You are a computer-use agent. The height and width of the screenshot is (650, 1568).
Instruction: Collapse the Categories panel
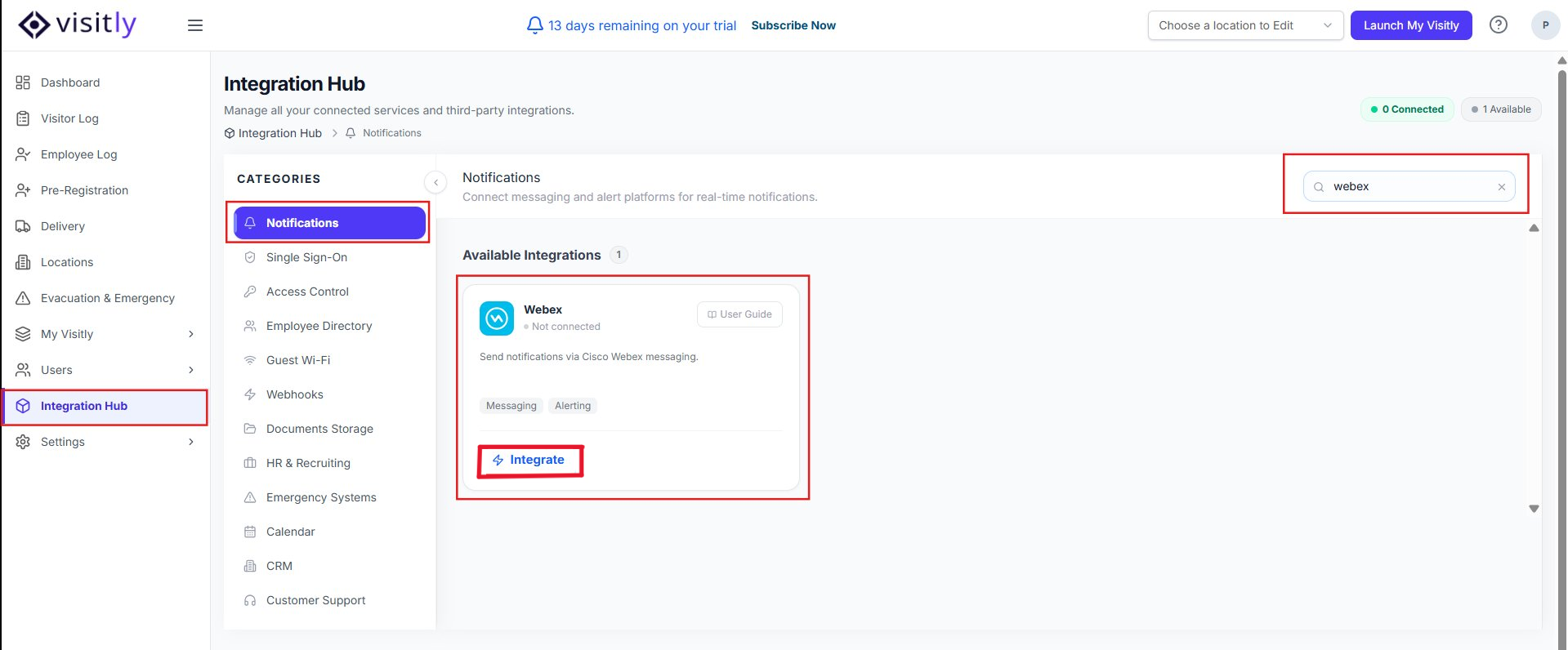[x=436, y=182]
